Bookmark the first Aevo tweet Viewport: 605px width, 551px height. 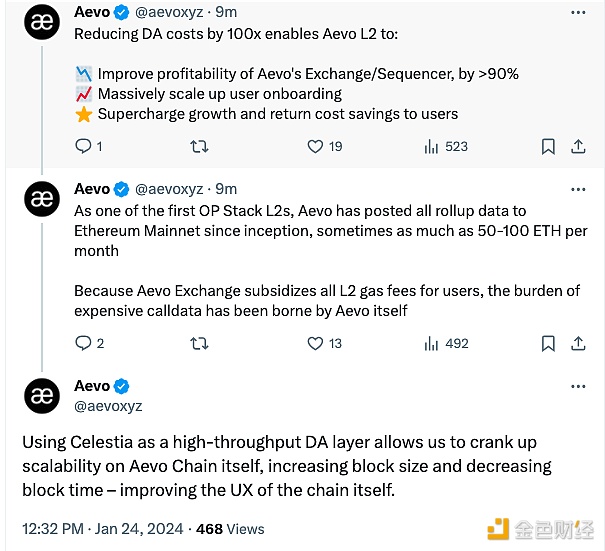548,146
